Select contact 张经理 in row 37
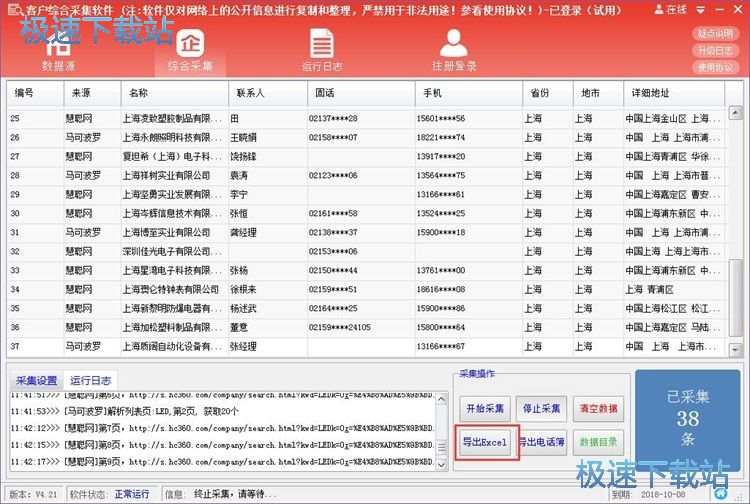Screen dimensions: 750x504 [243, 346]
